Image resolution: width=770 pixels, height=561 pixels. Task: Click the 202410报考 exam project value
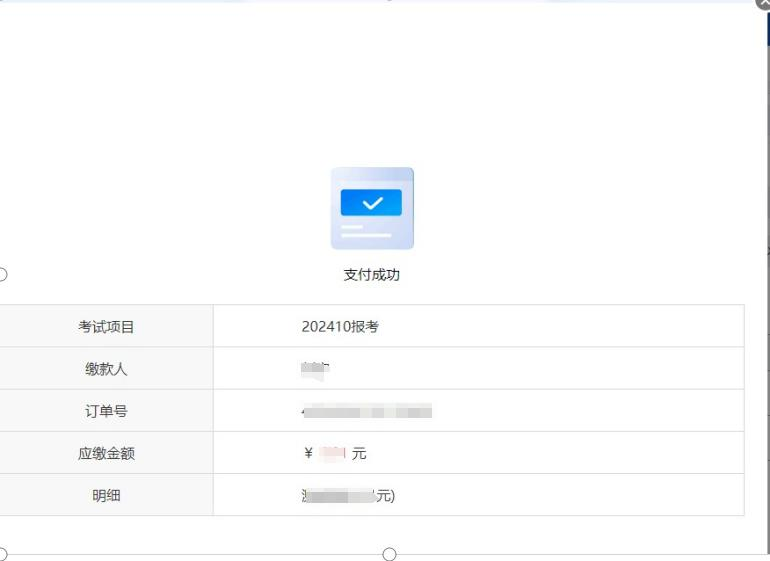pyautogui.click(x=340, y=327)
